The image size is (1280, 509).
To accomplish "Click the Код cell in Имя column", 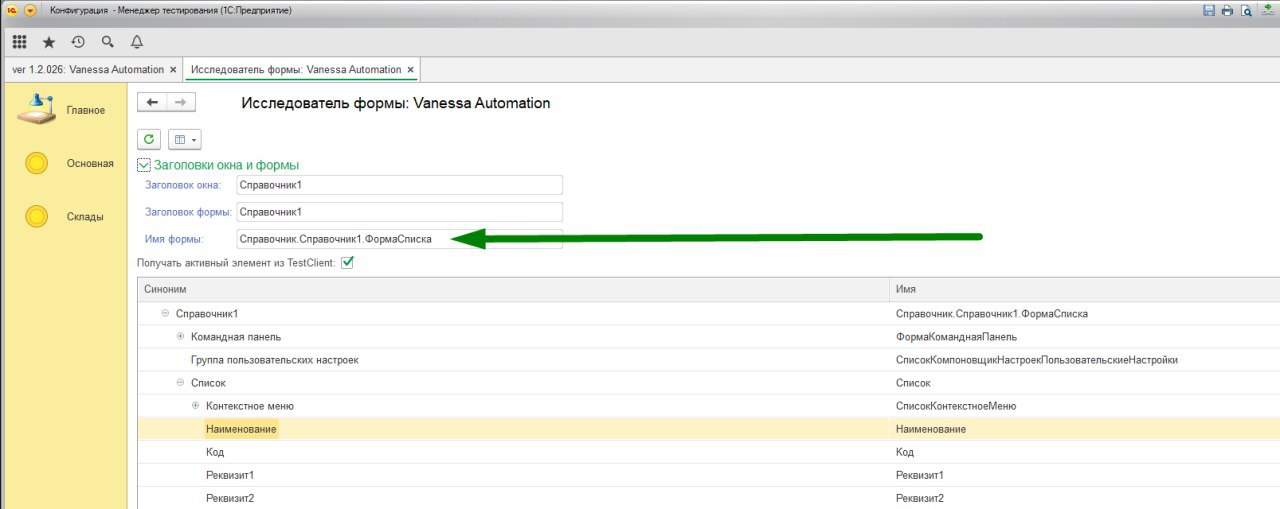I will tap(1084, 452).
